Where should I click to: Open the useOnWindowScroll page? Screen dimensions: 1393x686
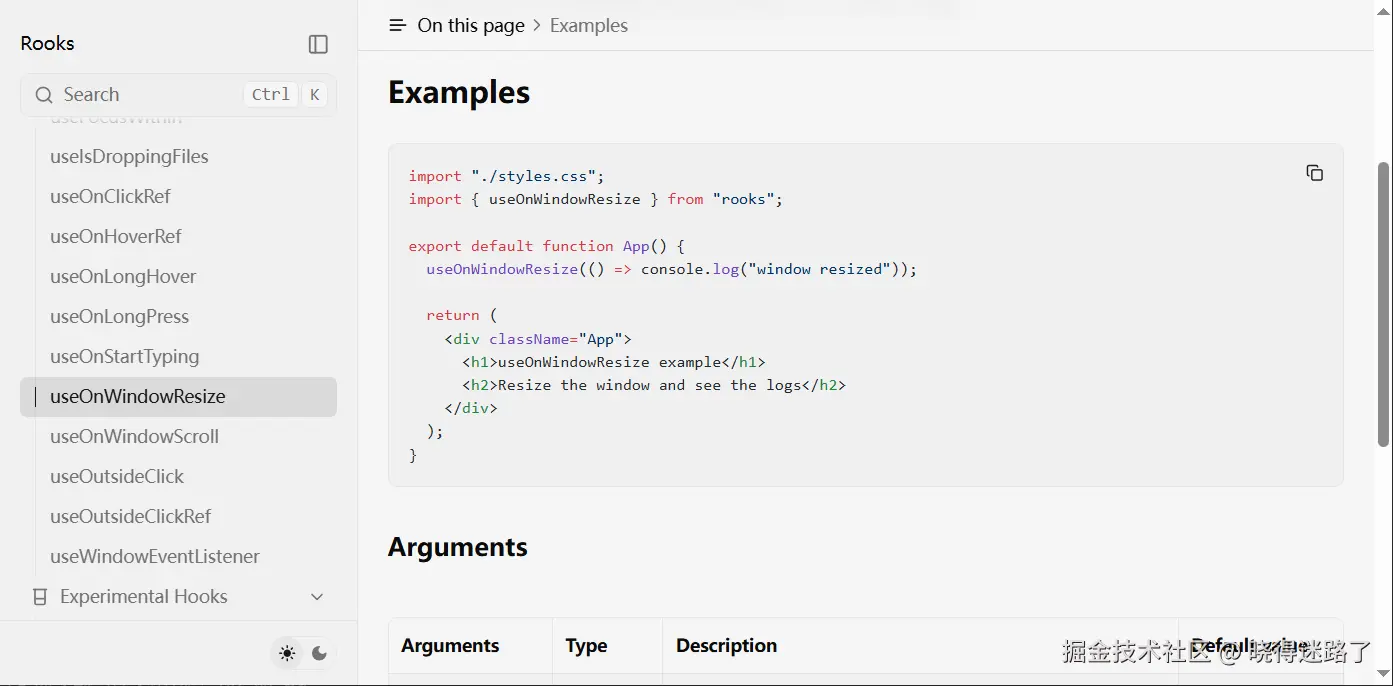134,437
